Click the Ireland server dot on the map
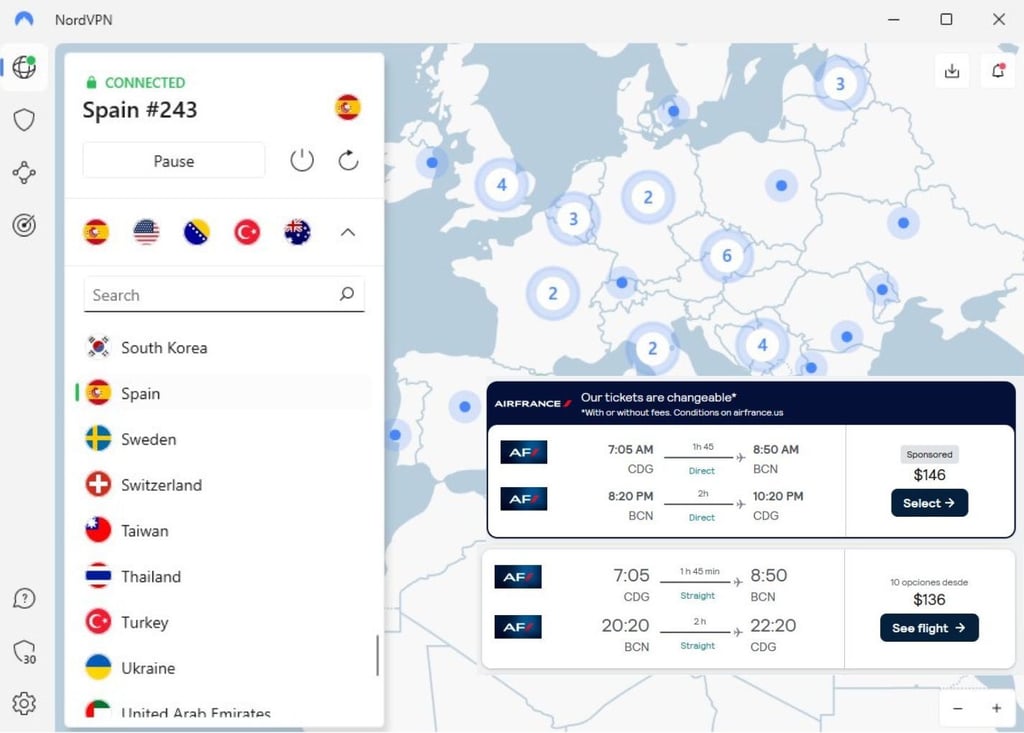This screenshot has height=733, width=1024. click(432, 162)
